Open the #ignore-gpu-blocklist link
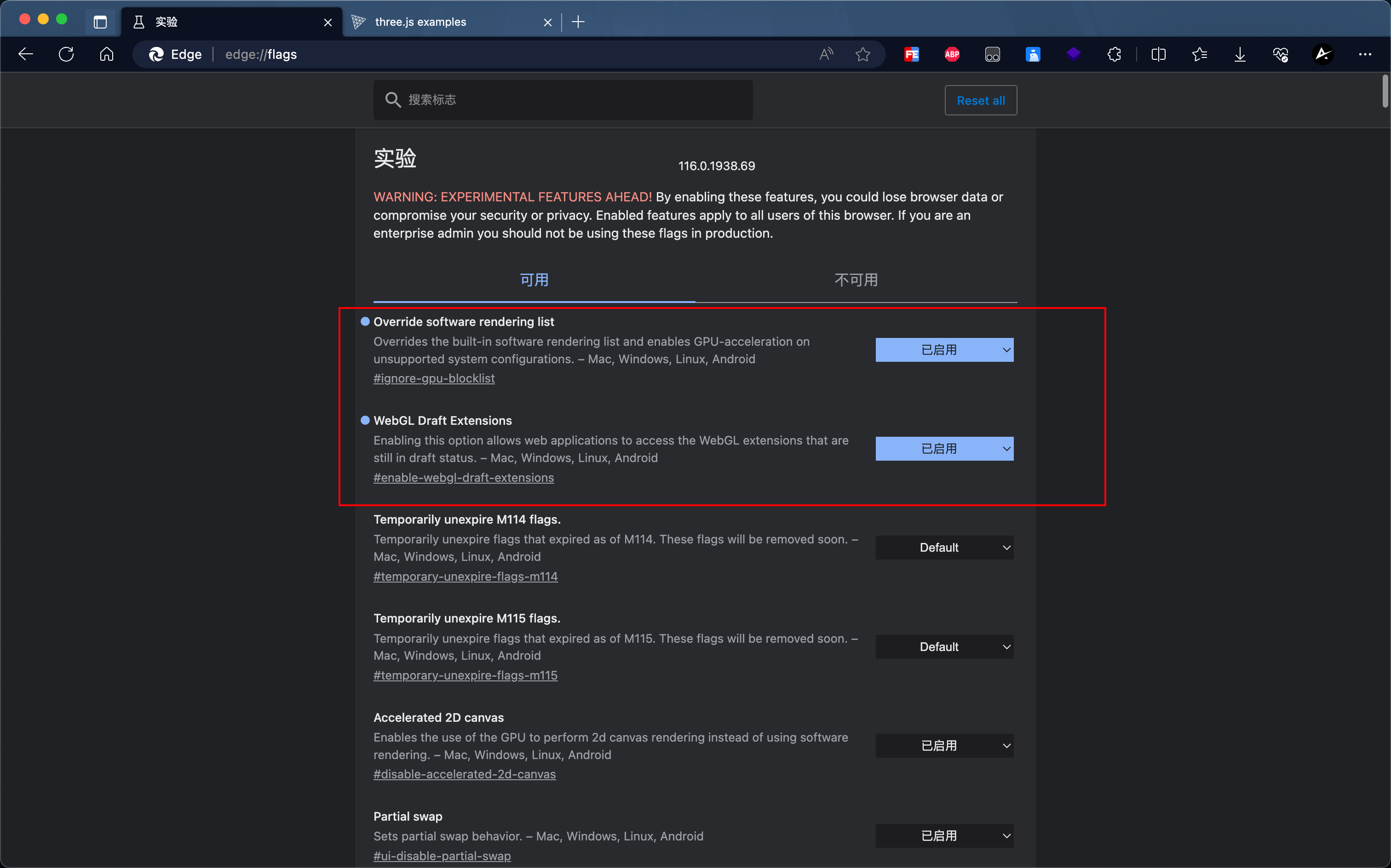 click(x=434, y=378)
